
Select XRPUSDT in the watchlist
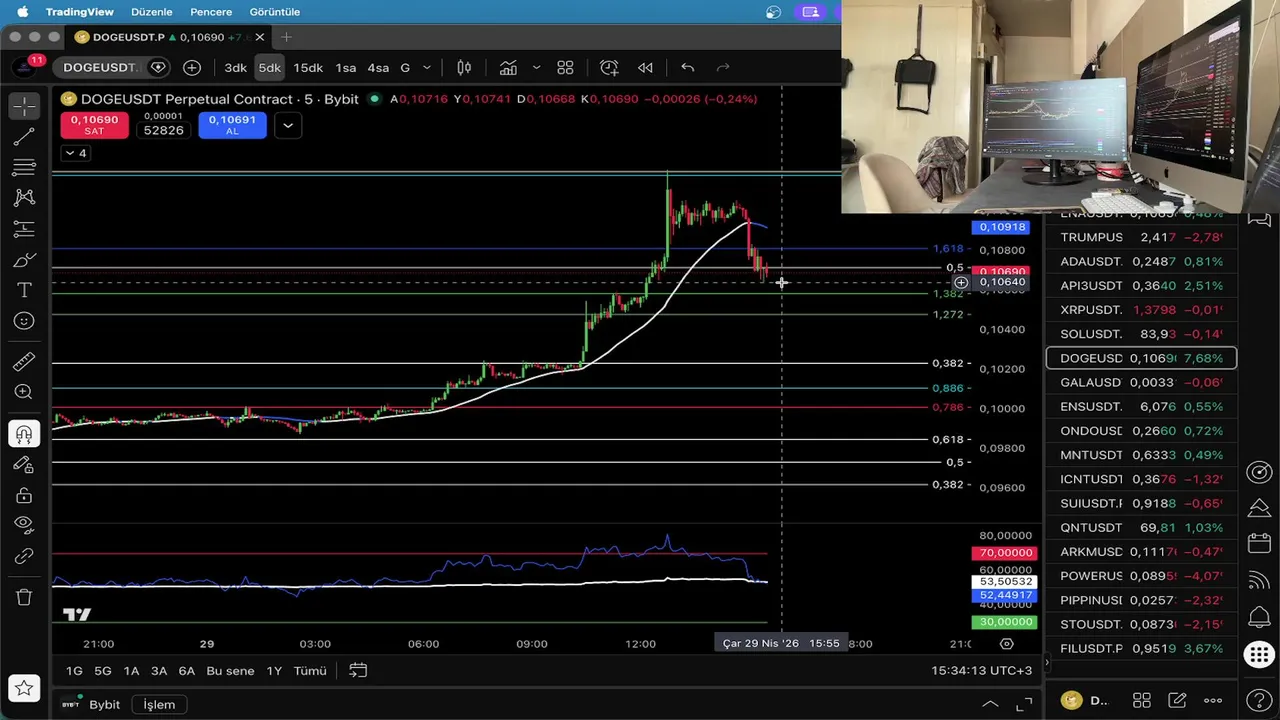(x=1141, y=310)
